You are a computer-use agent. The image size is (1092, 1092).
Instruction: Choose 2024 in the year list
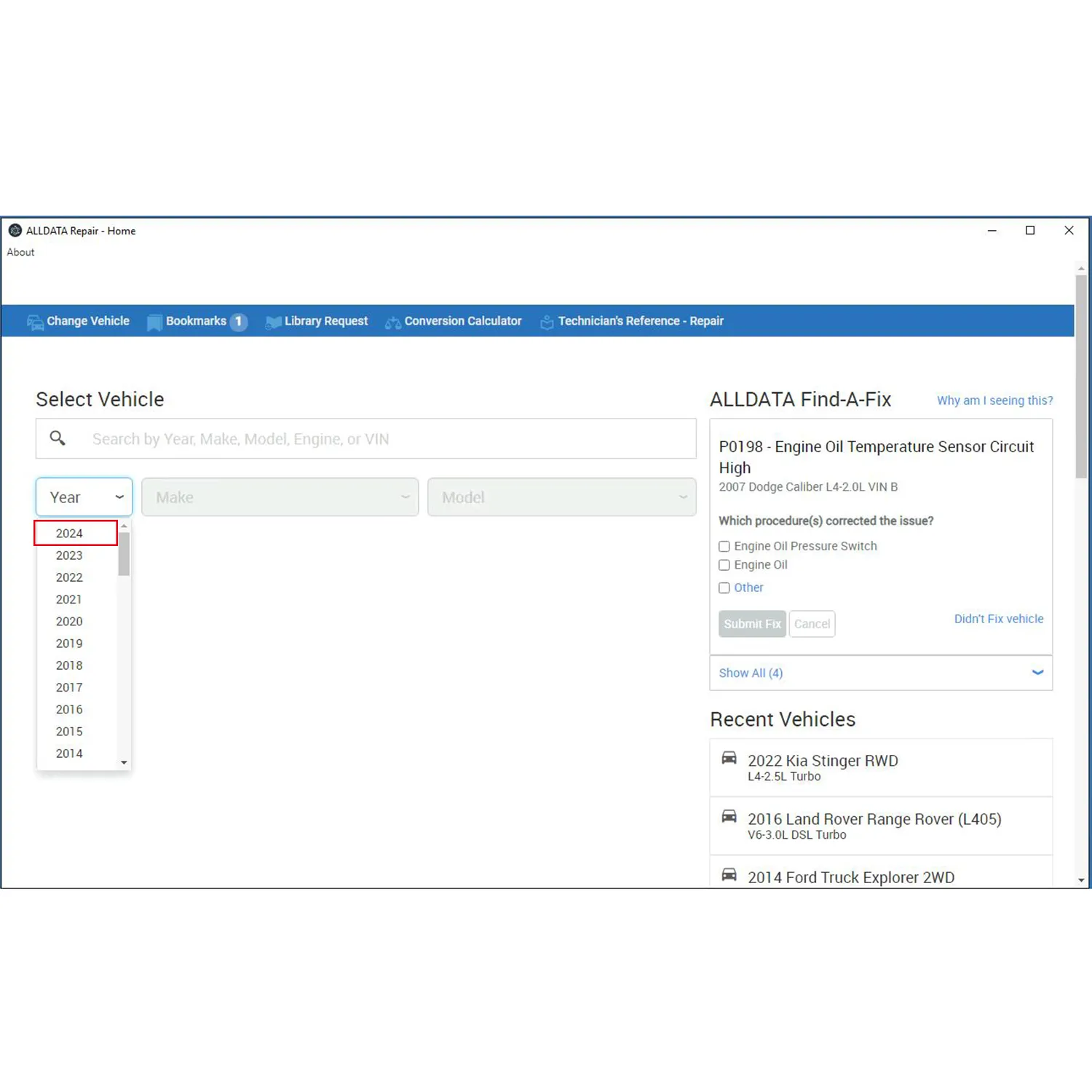(69, 534)
